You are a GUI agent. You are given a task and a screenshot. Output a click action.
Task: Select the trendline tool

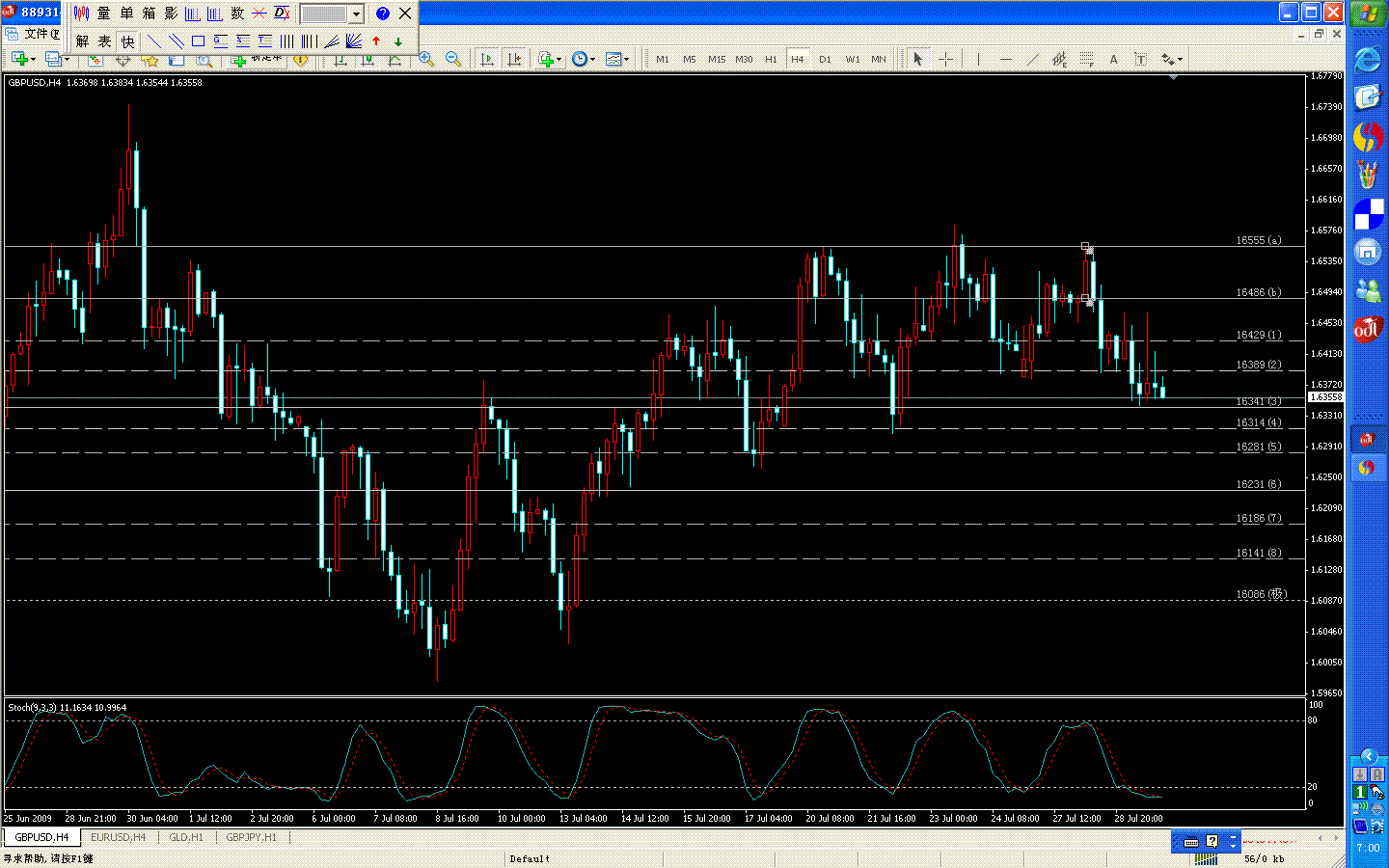1033,59
